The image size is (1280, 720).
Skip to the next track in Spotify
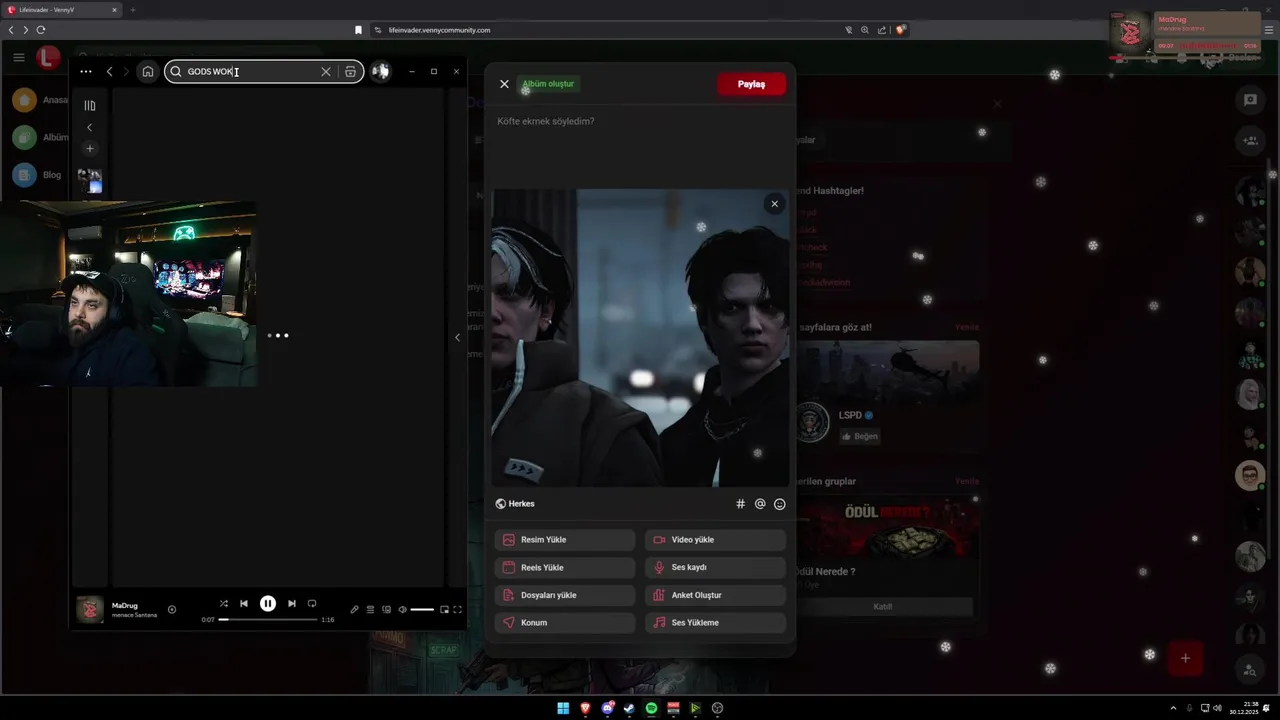(292, 604)
